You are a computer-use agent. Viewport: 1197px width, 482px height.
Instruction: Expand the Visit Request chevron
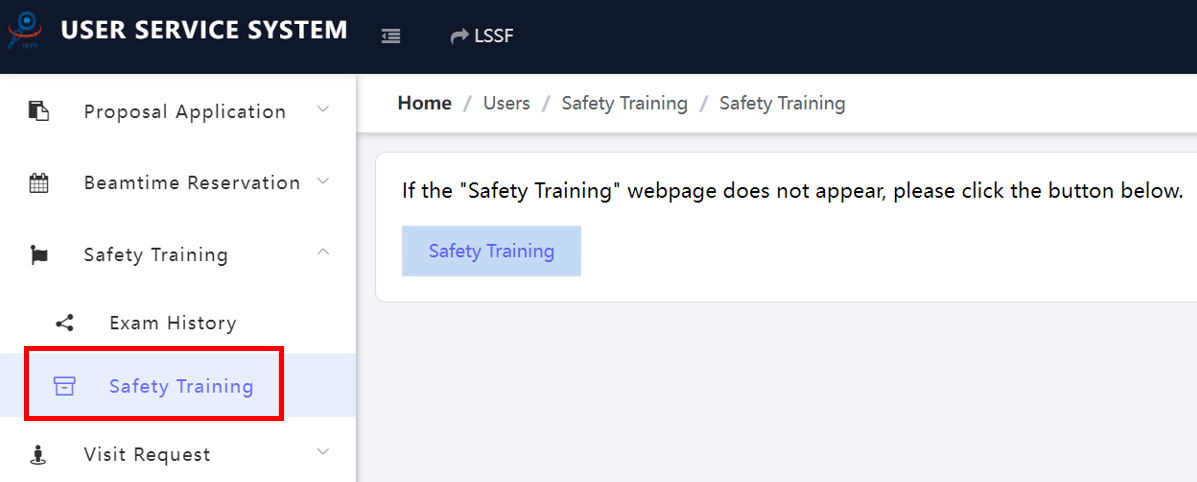(323, 452)
